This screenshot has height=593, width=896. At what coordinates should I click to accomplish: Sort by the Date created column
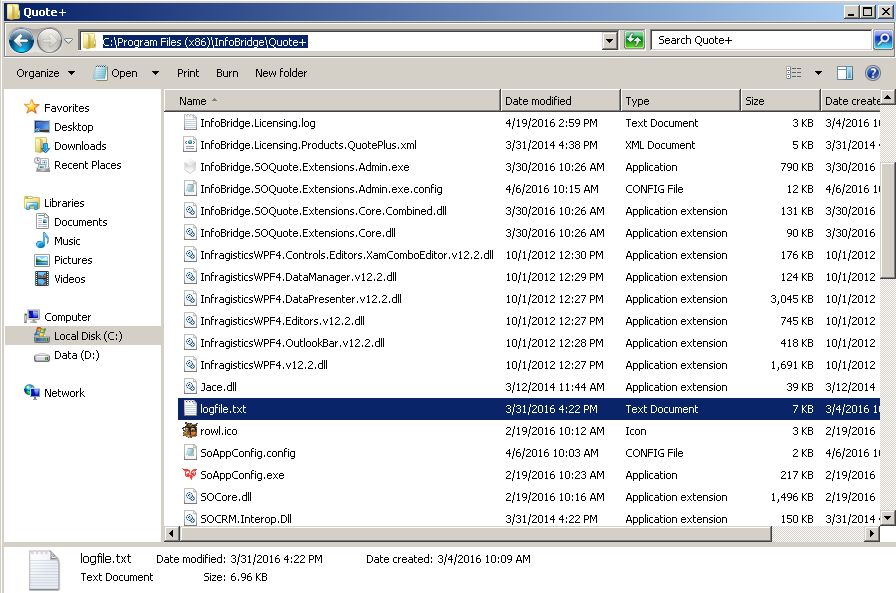851,101
